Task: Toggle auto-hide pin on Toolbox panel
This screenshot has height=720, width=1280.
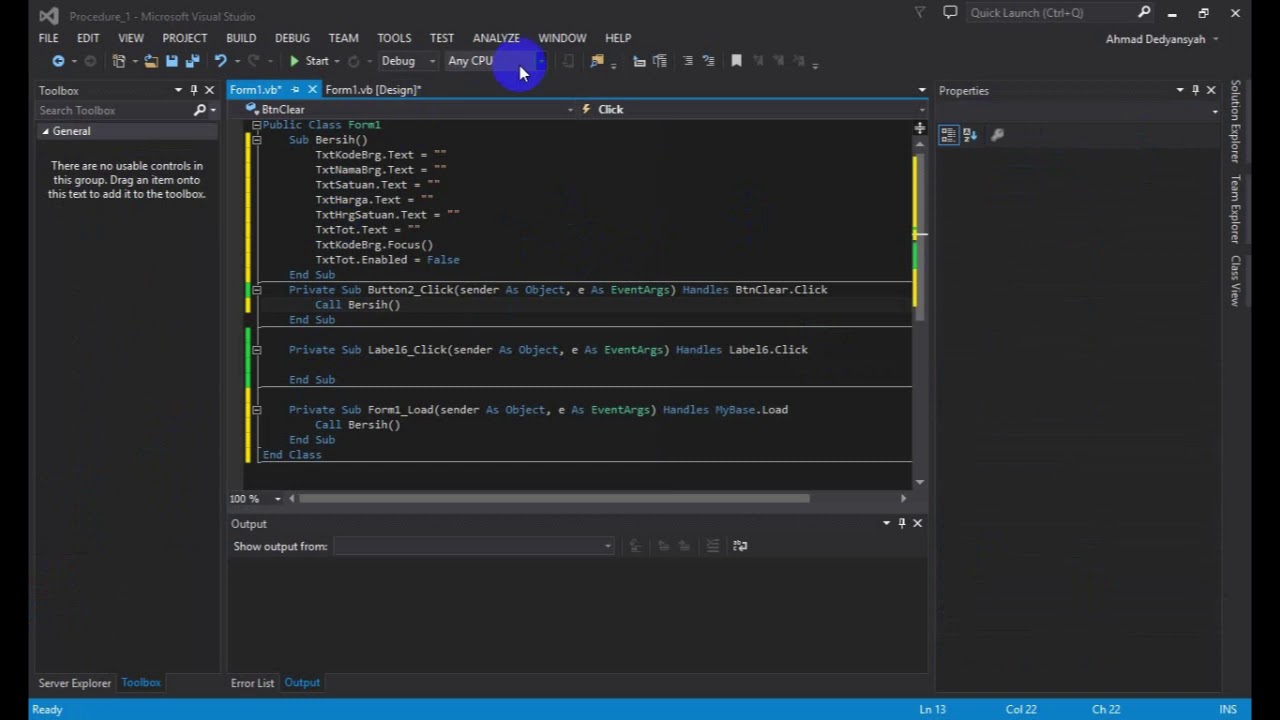Action: [194, 90]
